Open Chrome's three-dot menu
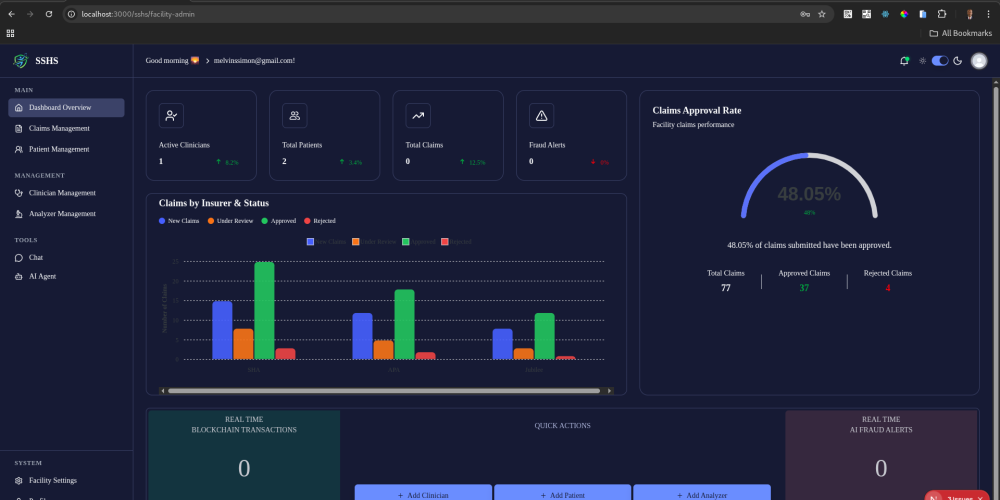This screenshot has width=1000, height=500. coord(988,14)
